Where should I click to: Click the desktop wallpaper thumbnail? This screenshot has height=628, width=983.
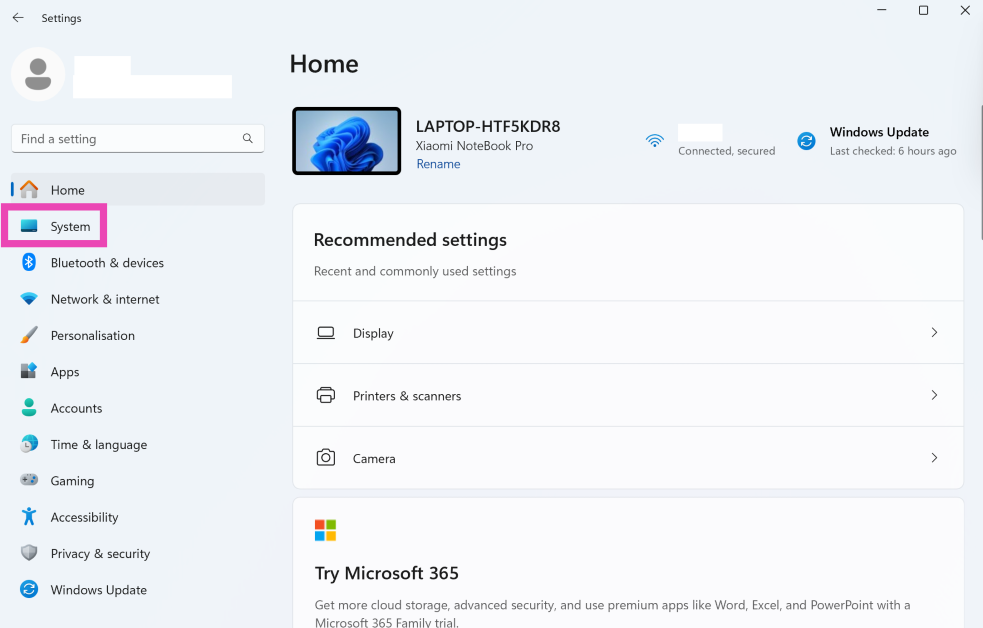point(346,141)
